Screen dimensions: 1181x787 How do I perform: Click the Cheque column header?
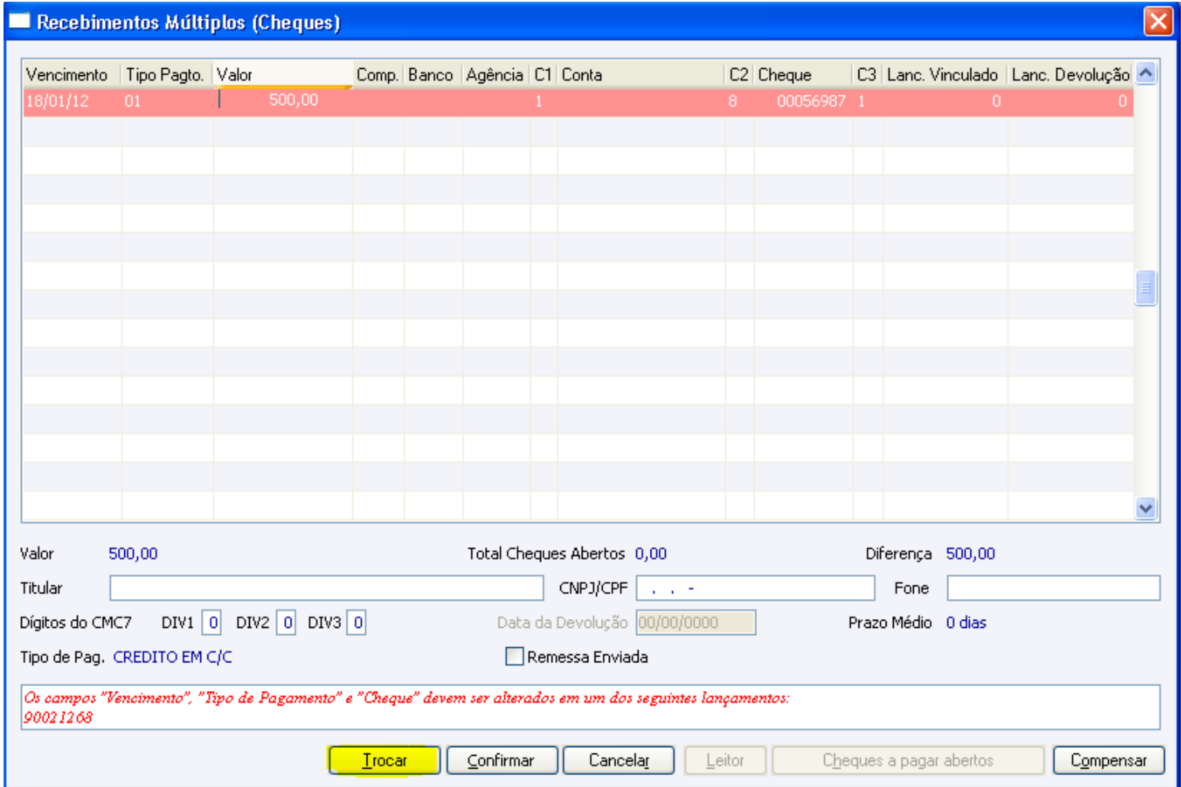point(803,75)
